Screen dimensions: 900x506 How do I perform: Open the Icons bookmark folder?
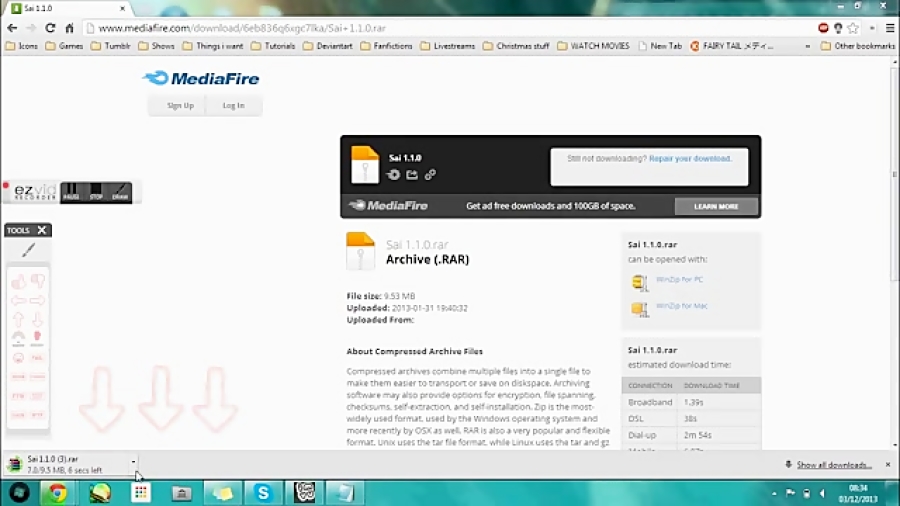(22, 46)
